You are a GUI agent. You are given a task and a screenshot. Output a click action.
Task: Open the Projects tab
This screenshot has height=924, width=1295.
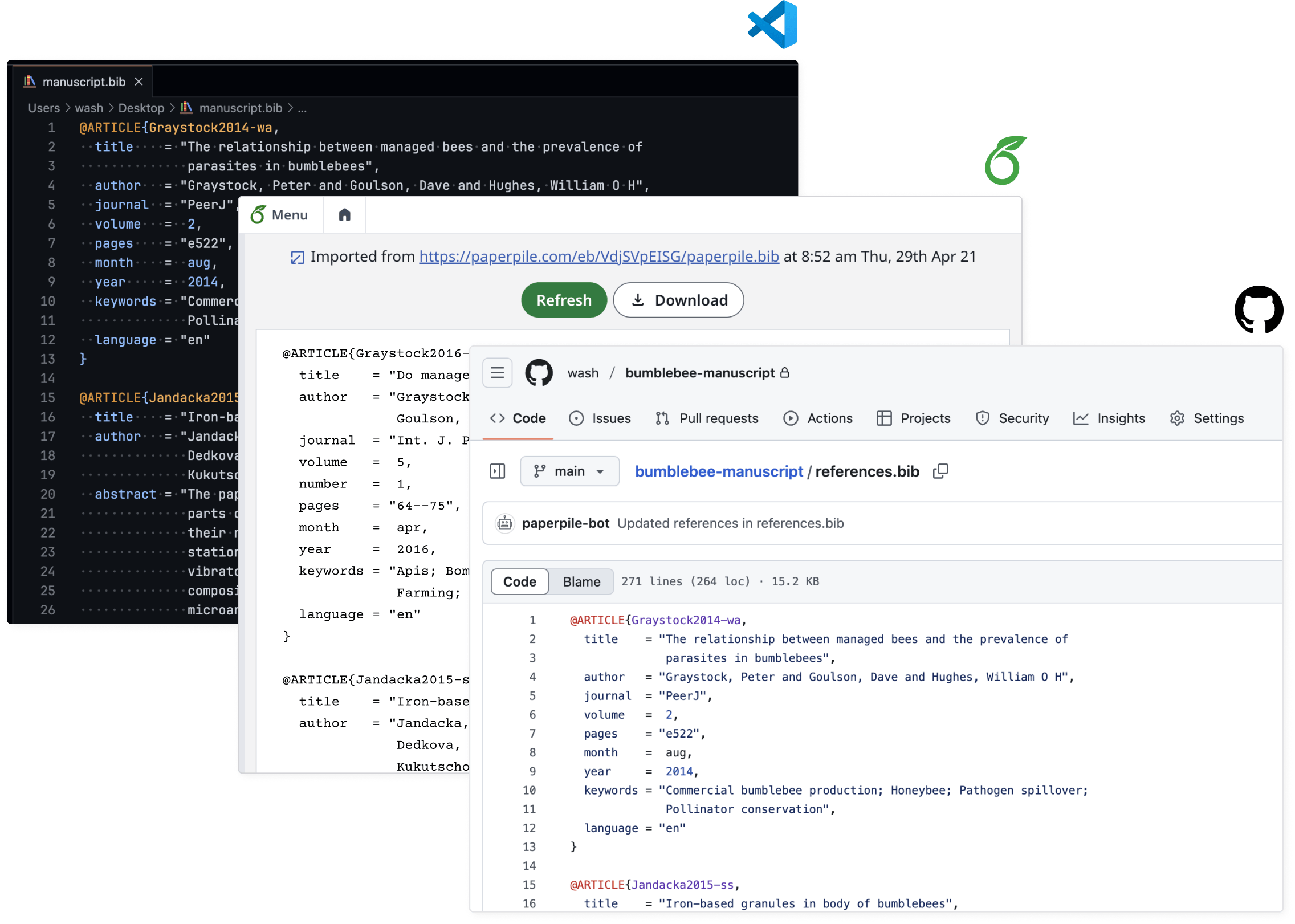coord(913,418)
